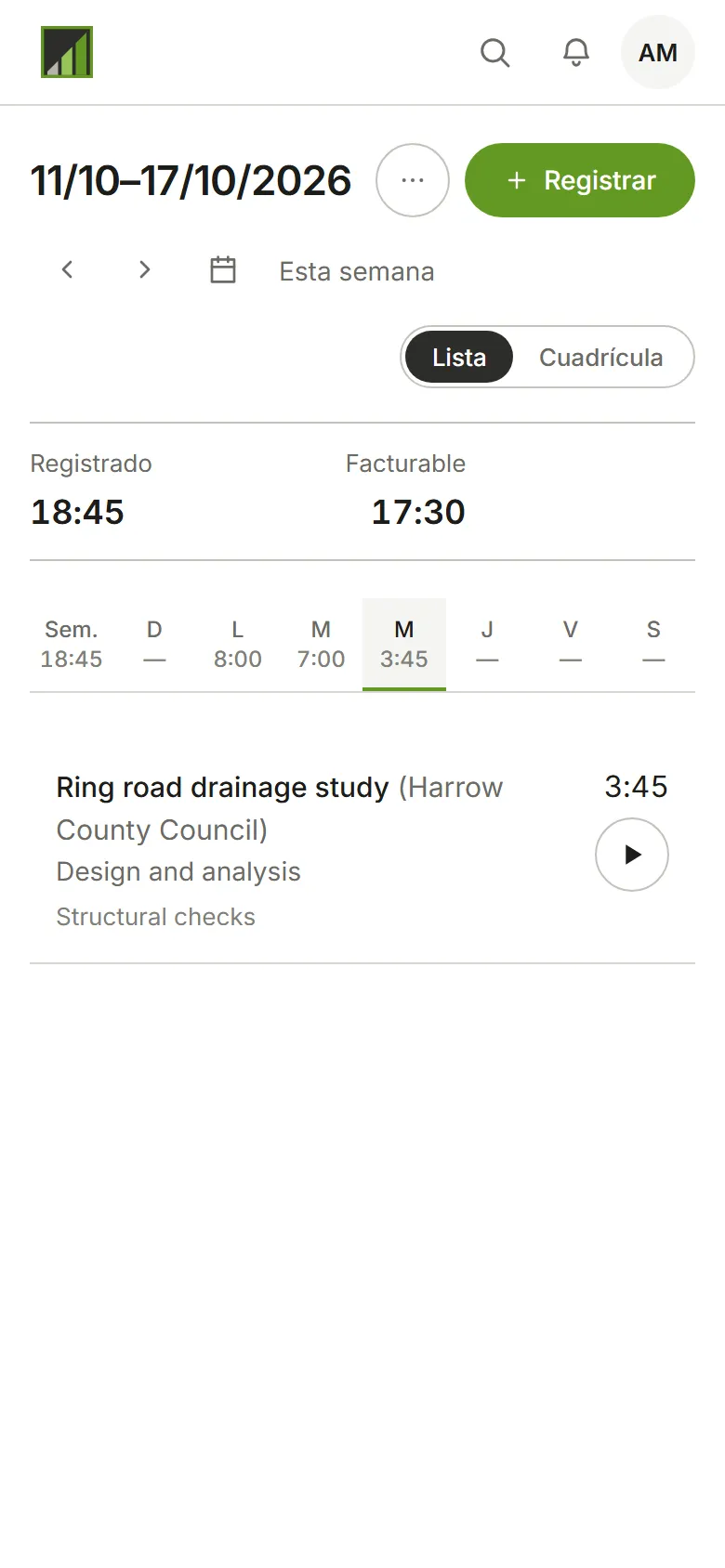Switch to Lista view
This screenshot has width=725, height=1568.
point(459,357)
